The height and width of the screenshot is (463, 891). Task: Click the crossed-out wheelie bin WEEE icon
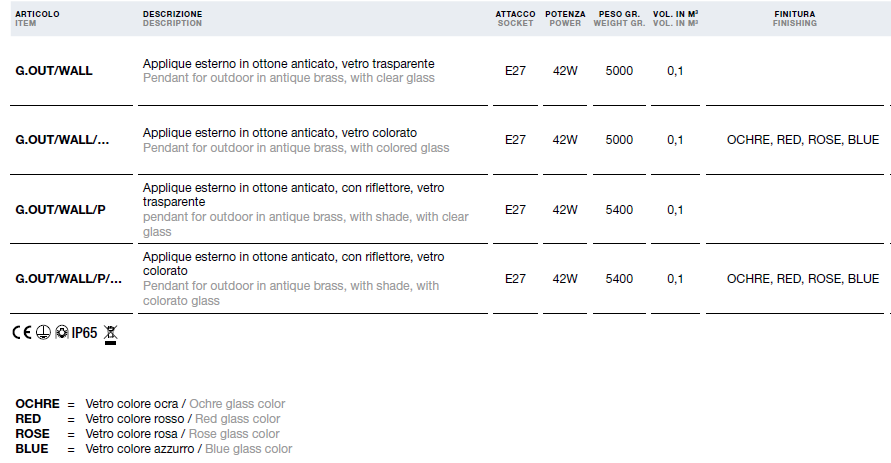pos(110,335)
